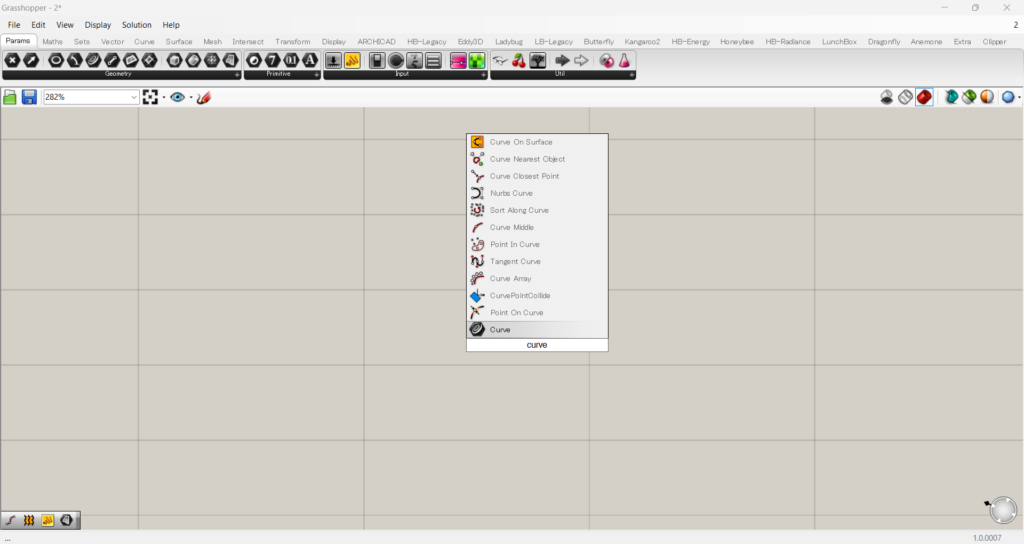Select Curve Closest Point from search results
Image resolution: width=1024 pixels, height=544 pixels.
click(x=524, y=176)
